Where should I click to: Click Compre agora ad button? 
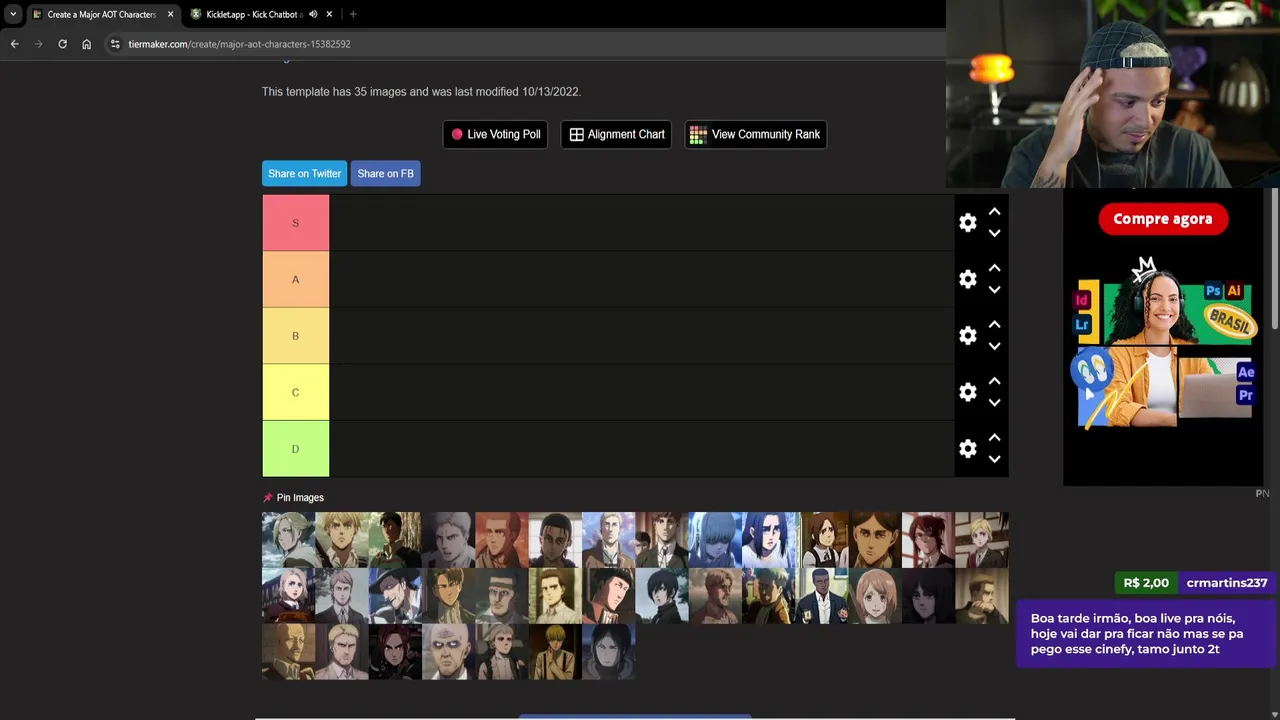1162,219
